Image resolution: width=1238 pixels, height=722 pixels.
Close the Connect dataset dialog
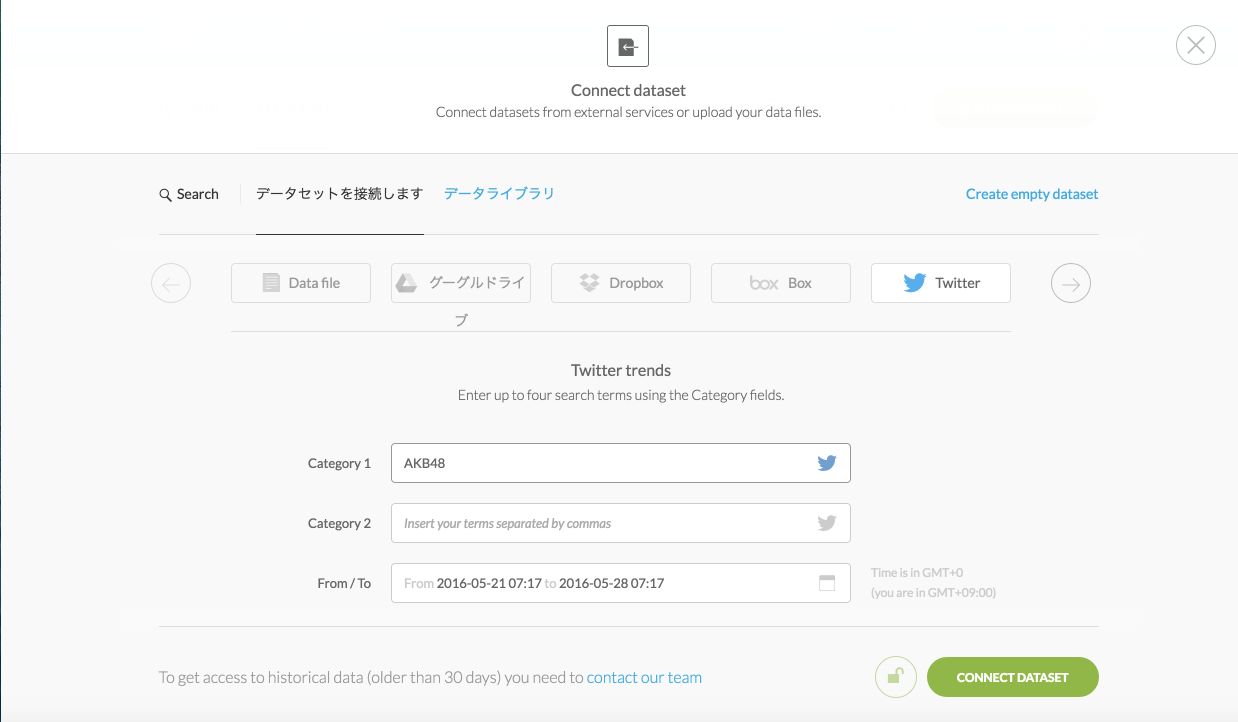[x=1195, y=45]
